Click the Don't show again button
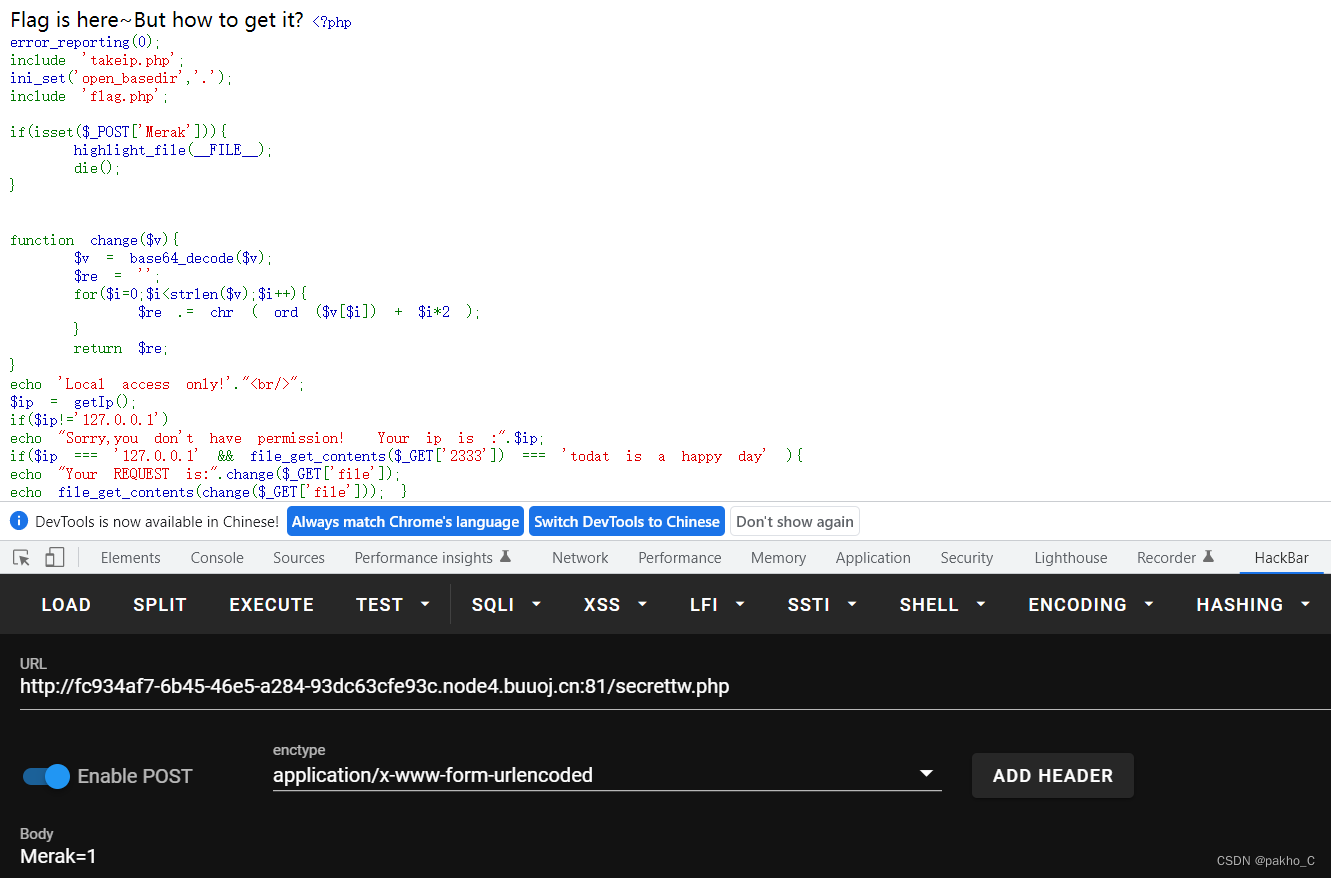The height and width of the screenshot is (878, 1331). (x=795, y=521)
